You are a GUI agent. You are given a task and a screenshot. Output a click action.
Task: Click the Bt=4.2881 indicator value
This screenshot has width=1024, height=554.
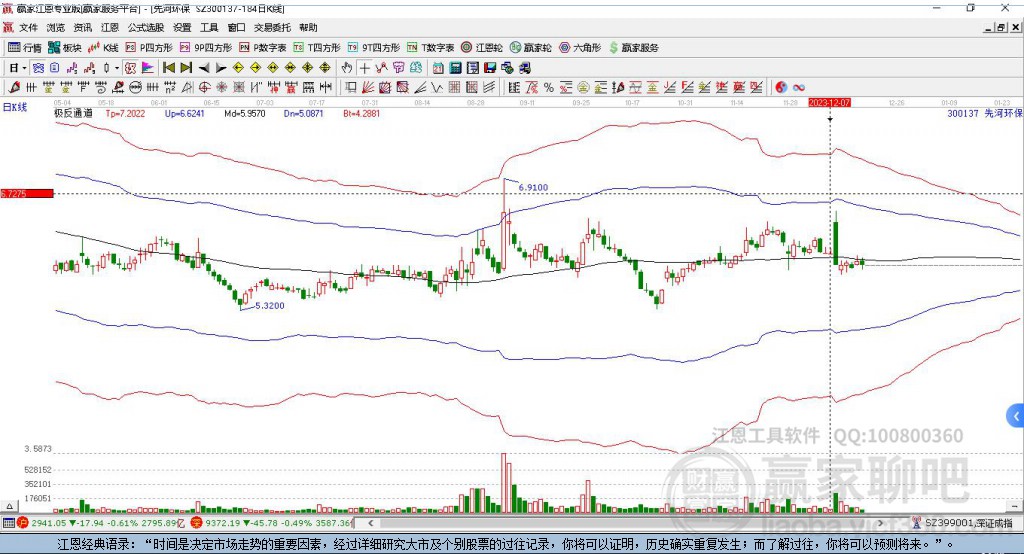pyautogui.click(x=361, y=113)
